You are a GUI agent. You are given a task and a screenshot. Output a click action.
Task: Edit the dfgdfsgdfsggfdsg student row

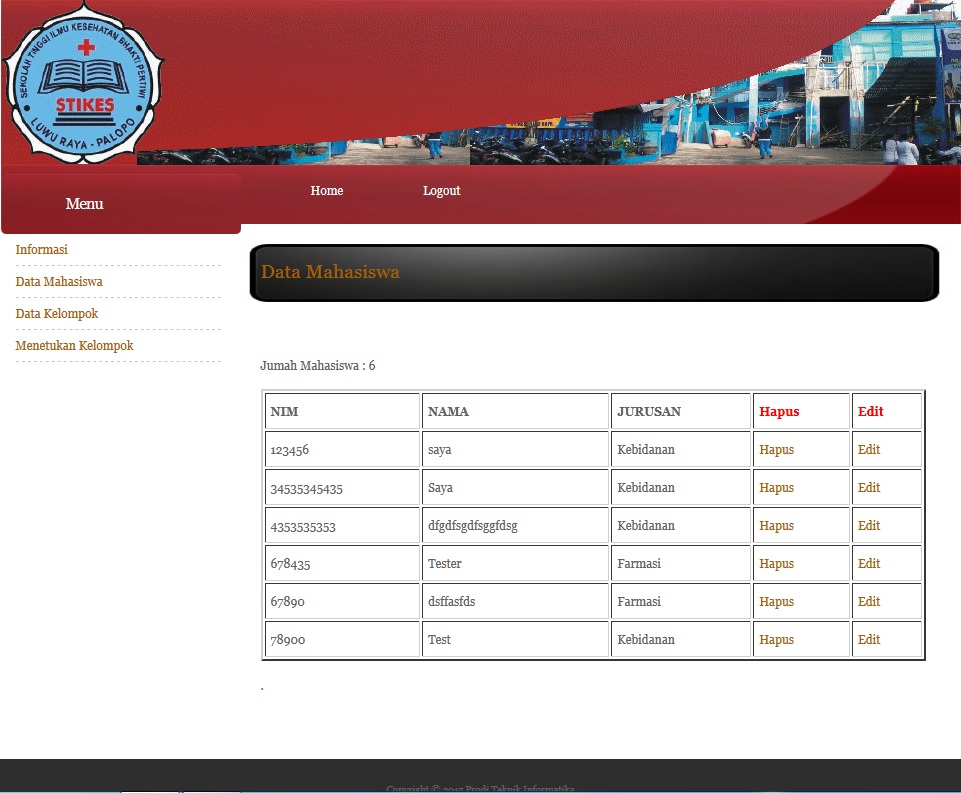coord(869,526)
